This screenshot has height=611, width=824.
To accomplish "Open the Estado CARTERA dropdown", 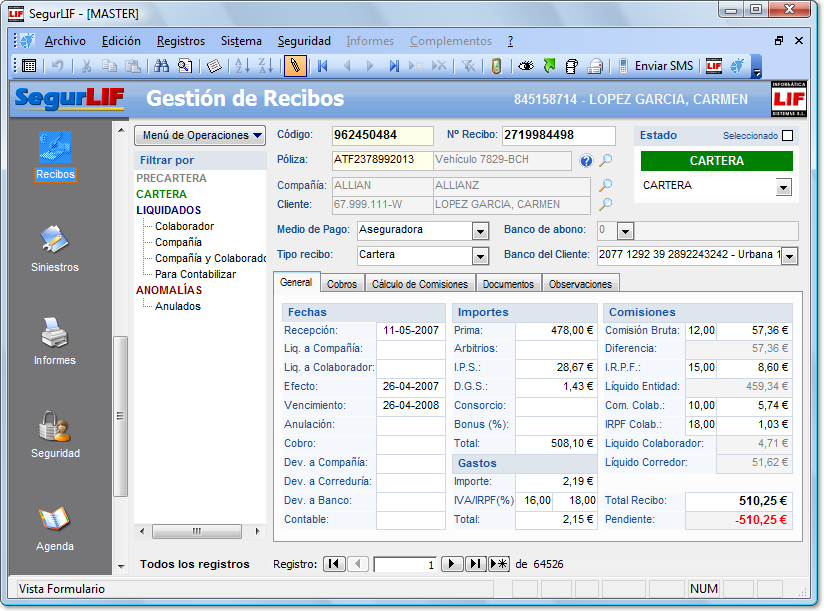I will [x=783, y=187].
